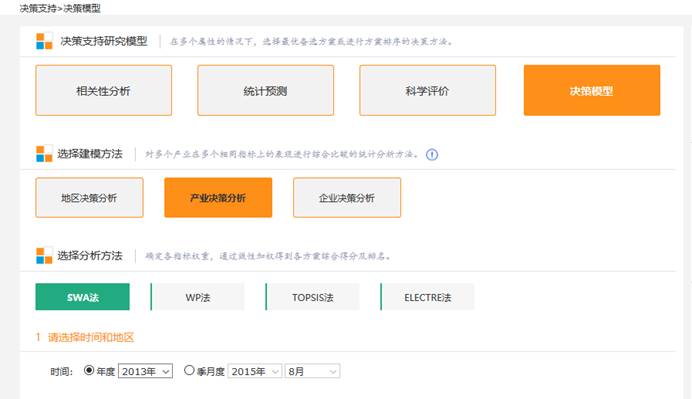Open the 科学评价 model tab
Image resolution: width=692 pixels, height=399 pixels.
pos(428,90)
